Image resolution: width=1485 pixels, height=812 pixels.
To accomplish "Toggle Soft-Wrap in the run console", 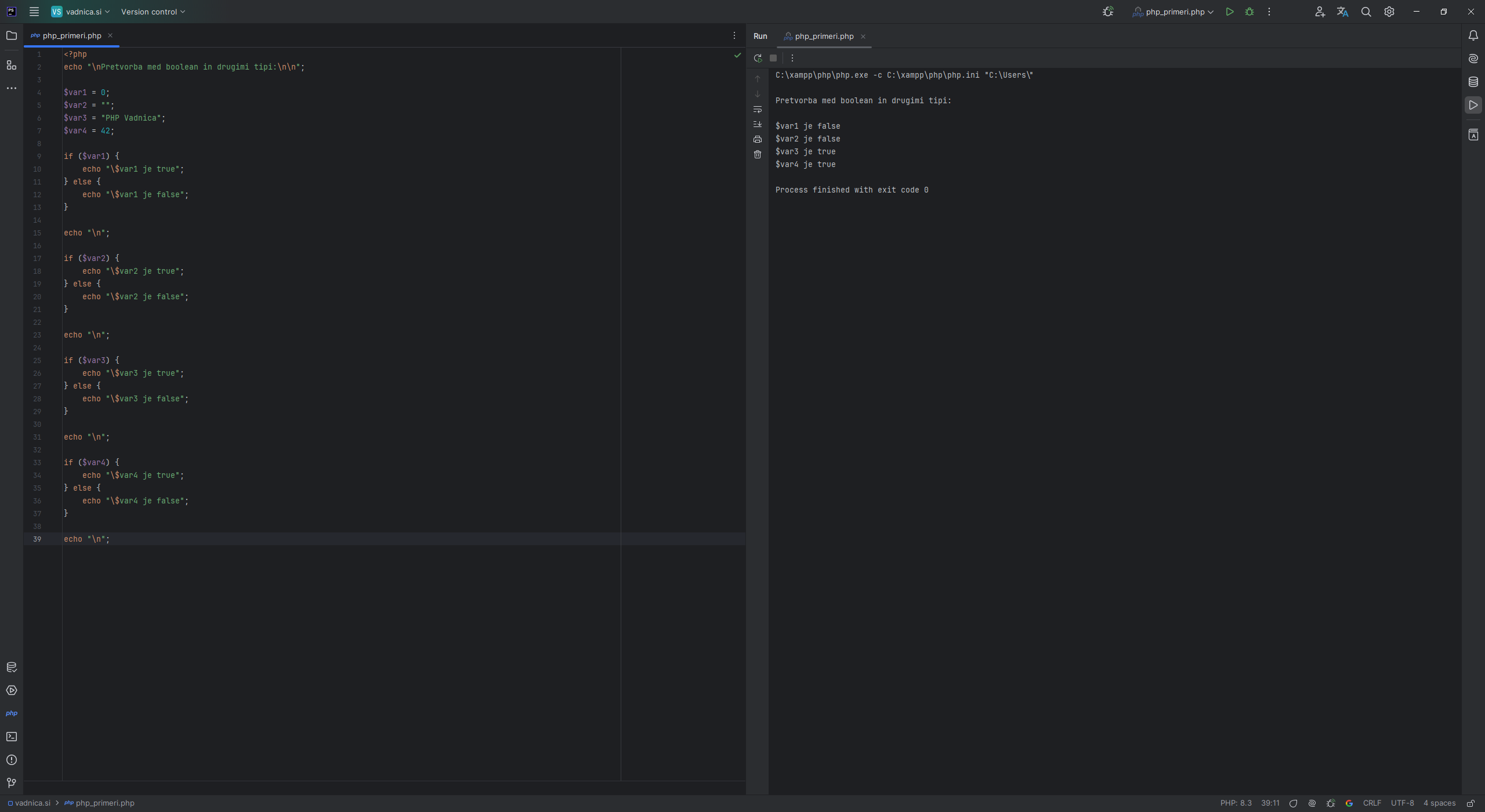I will click(x=758, y=110).
